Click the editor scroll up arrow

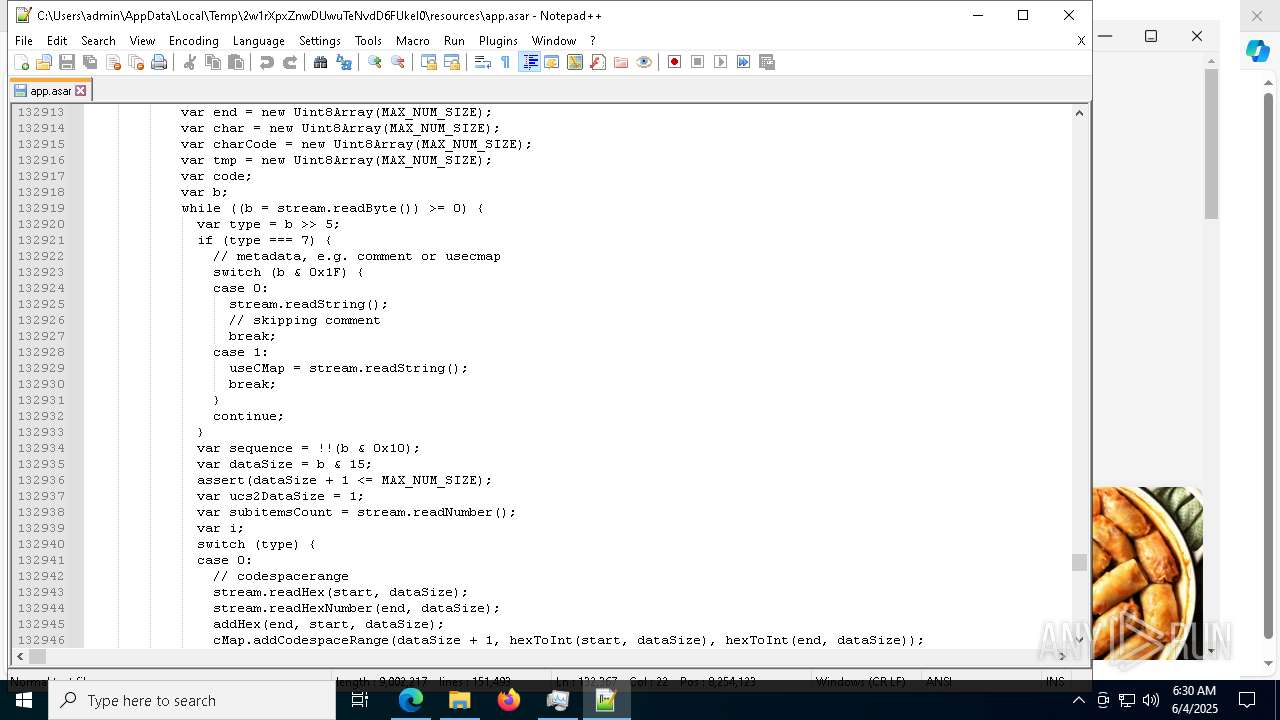(x=1079, y=112)
